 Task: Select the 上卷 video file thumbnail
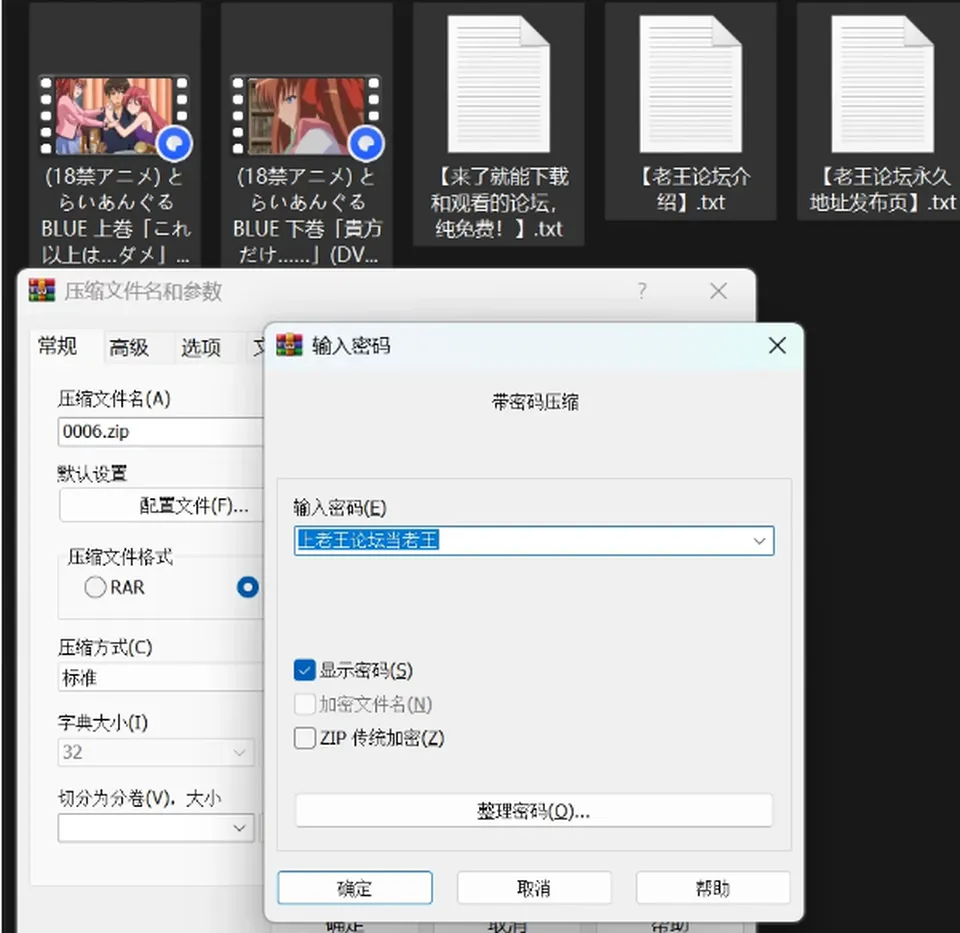(x=114, y=114)
